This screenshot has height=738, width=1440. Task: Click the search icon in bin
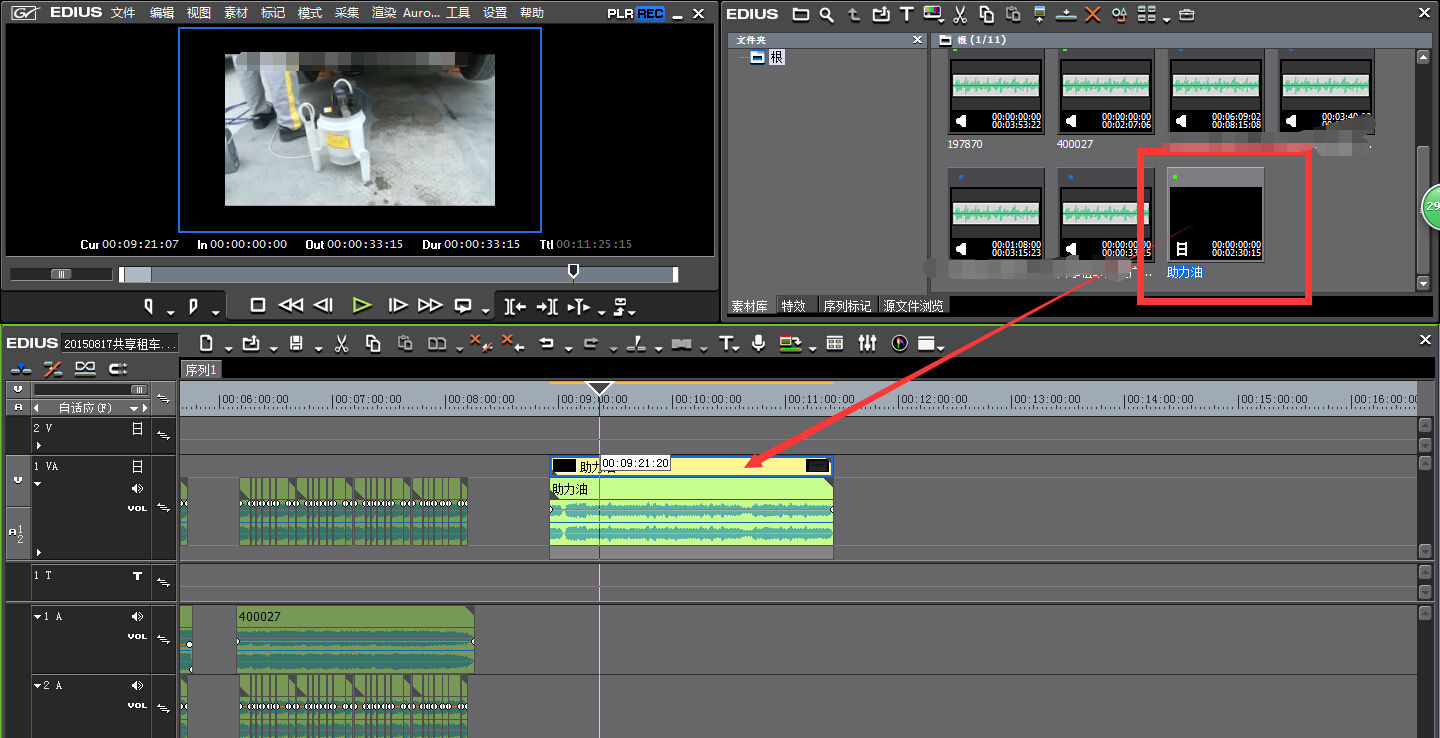click(827, 14)
